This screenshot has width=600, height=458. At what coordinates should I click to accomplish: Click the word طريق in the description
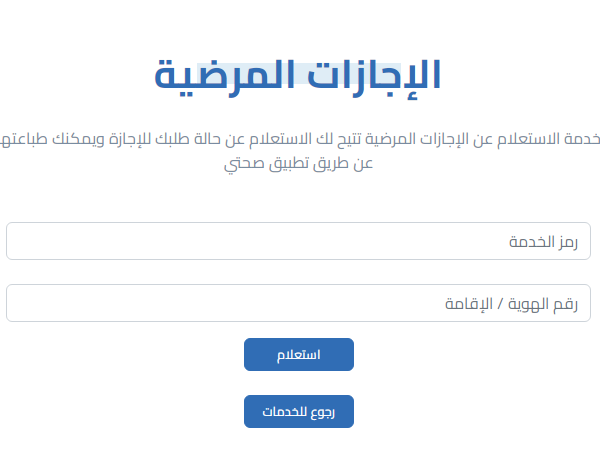pyautogui.click(x=335, y=162)
